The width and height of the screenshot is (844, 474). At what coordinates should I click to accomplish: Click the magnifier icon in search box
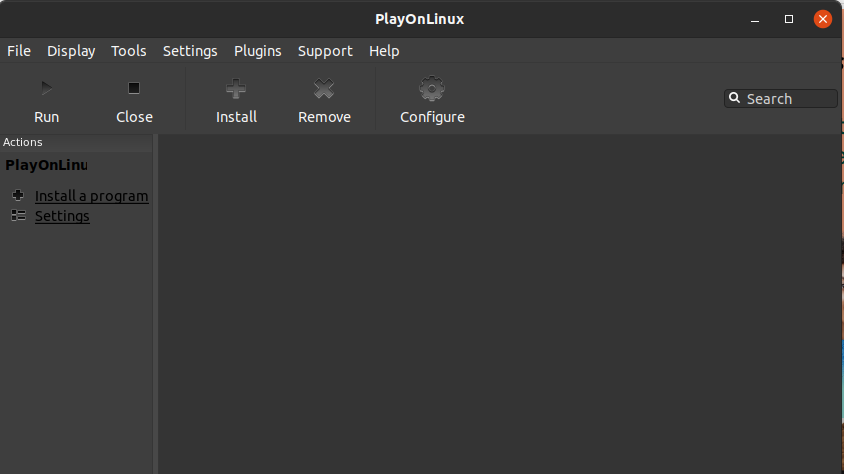735,98
